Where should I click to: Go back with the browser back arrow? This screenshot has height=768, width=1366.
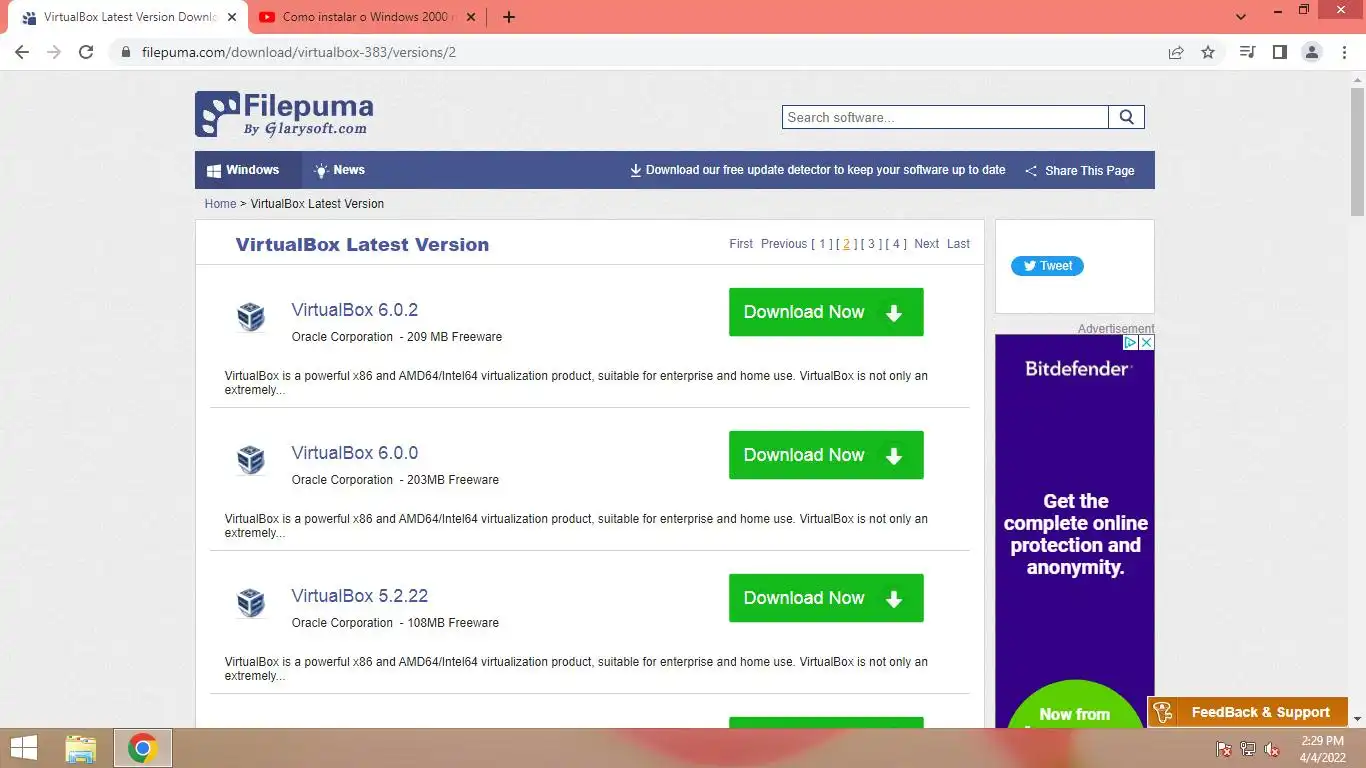coord(22,52)
